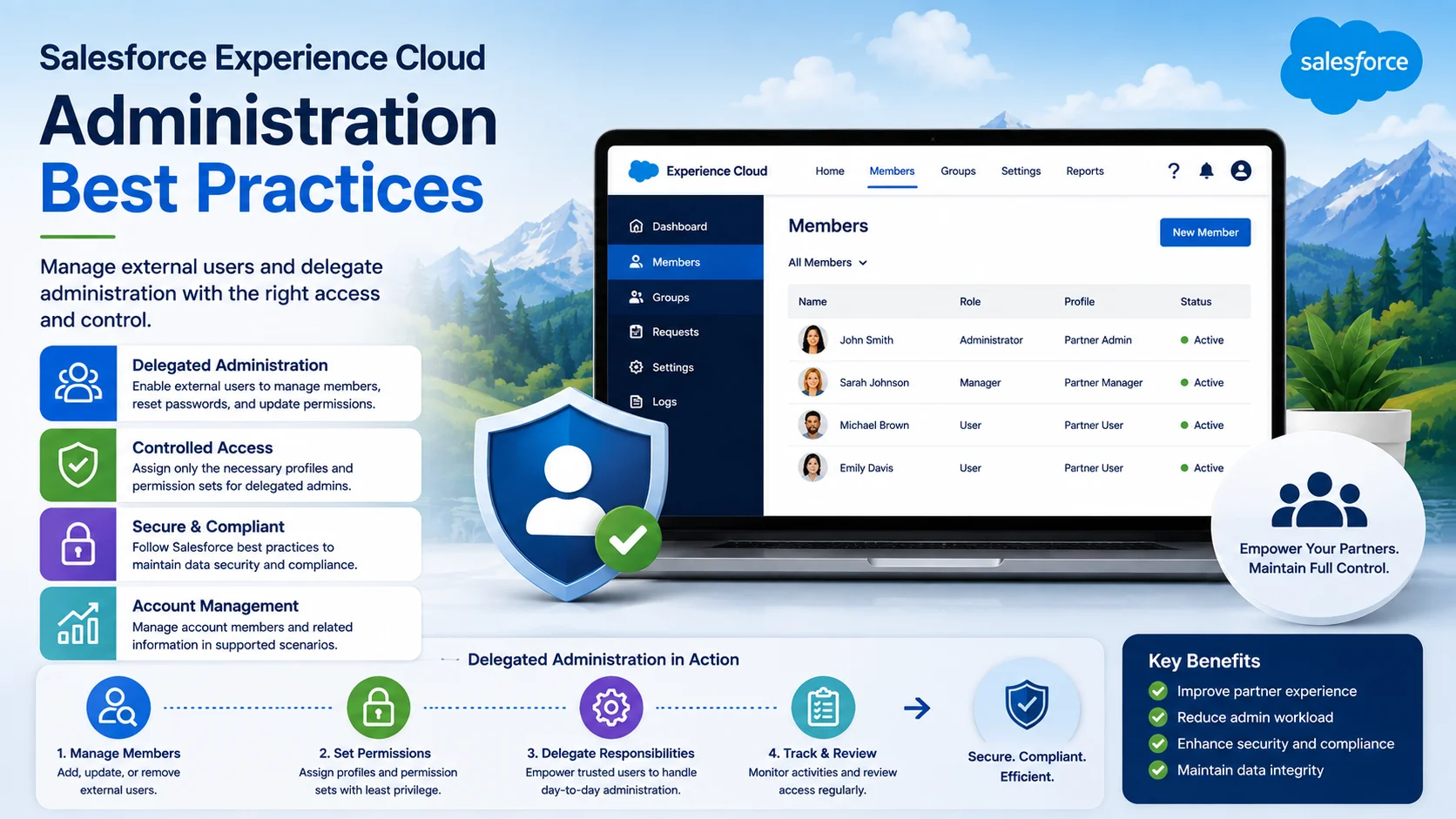
Task: Open the user profile avatar icon
Action: tap(1241, 171)
